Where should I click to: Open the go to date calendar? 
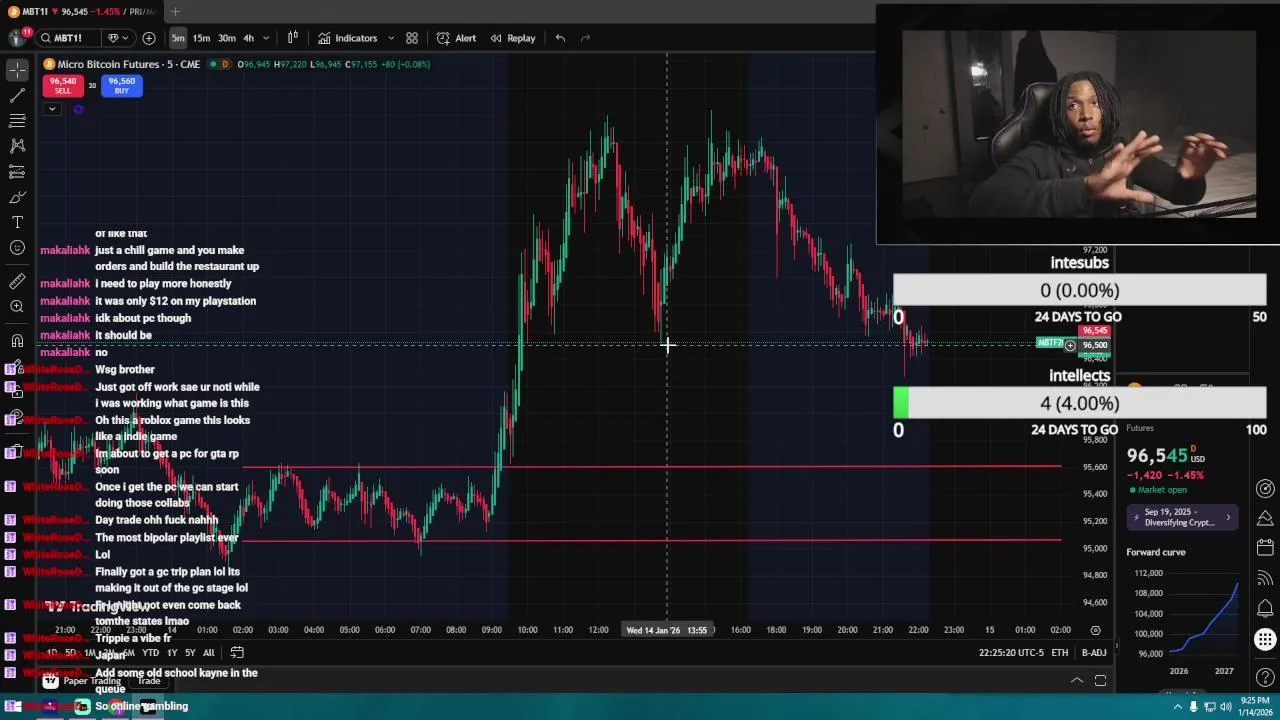237,653
